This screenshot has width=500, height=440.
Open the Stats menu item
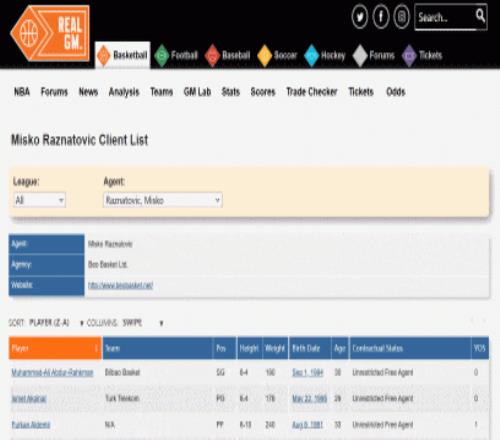(231, 92)
